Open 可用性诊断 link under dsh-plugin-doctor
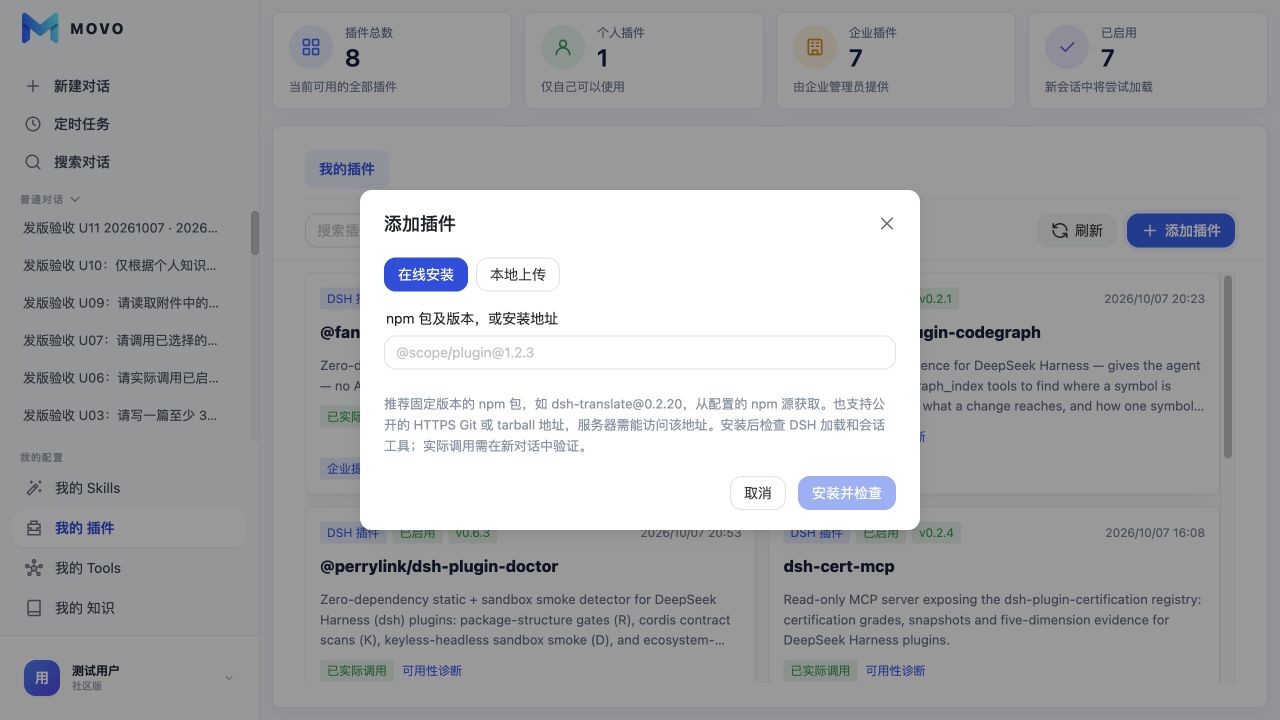This screenshot has height=720, width=1280. click(x=432, y=671)
